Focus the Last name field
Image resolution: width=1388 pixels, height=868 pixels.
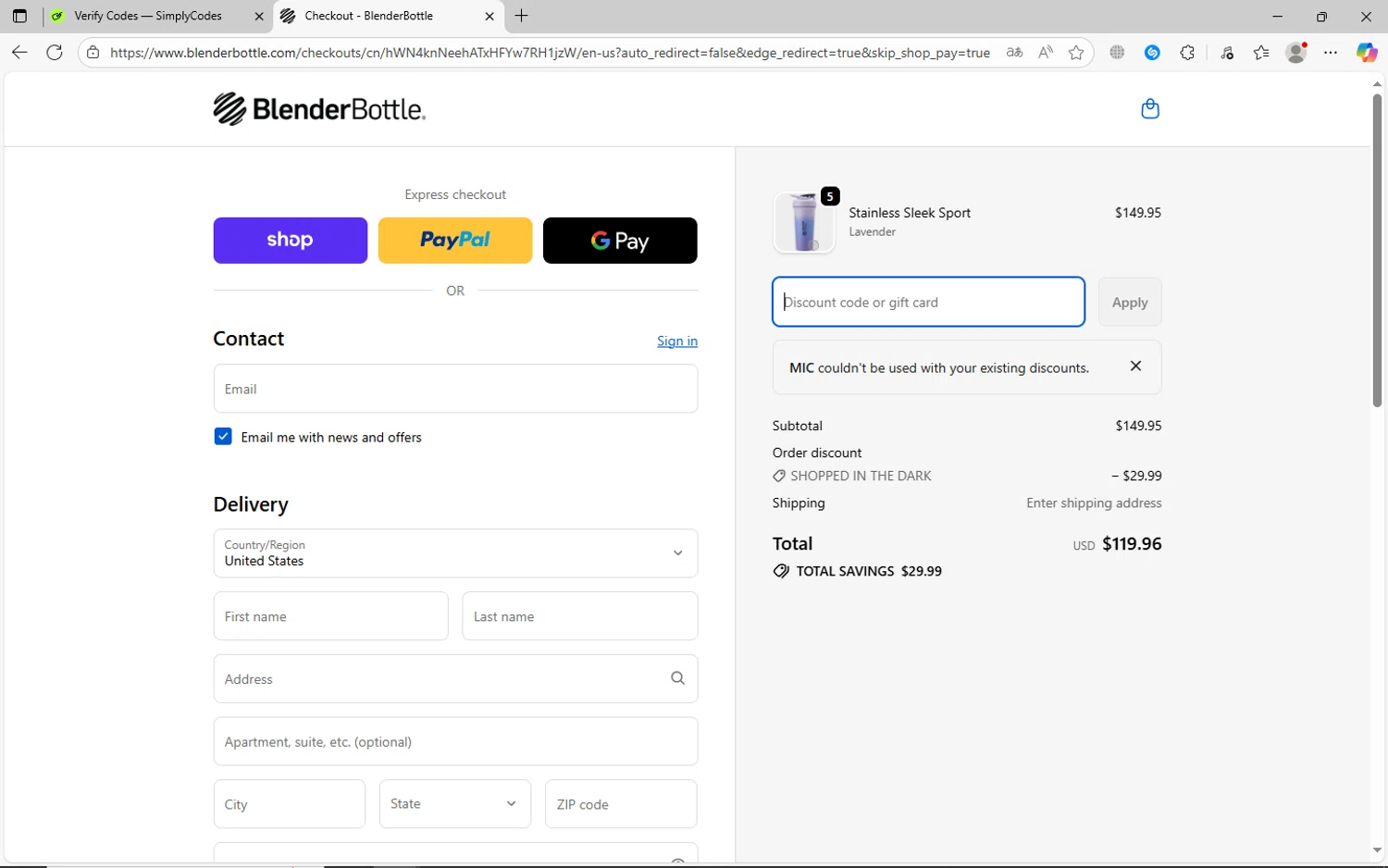point(580,616)
